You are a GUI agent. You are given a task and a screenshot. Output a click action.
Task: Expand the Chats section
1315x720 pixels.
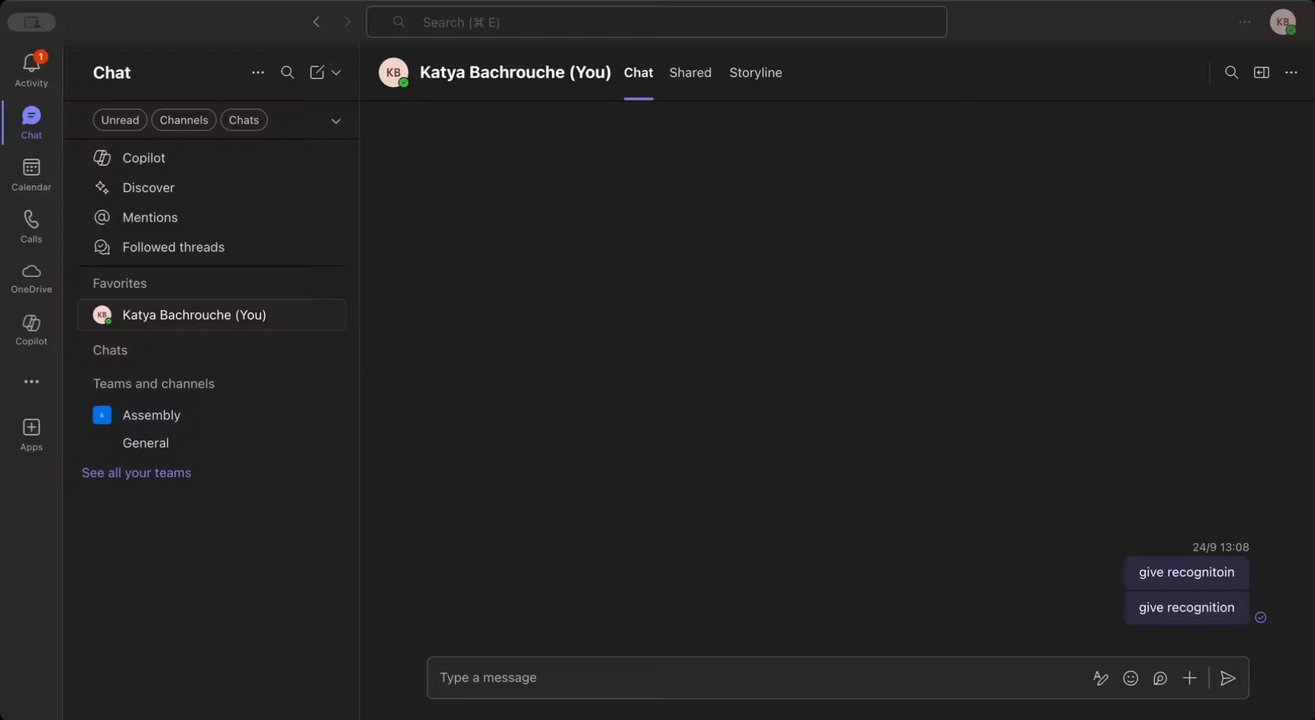click(x=110, y=350)
